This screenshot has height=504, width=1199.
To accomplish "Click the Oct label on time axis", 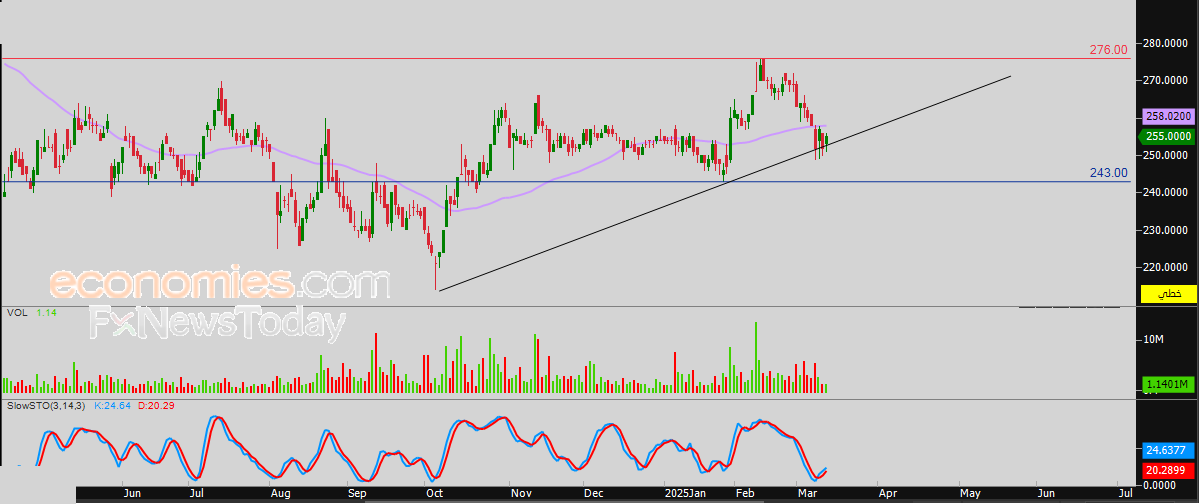I will point(435,494).
